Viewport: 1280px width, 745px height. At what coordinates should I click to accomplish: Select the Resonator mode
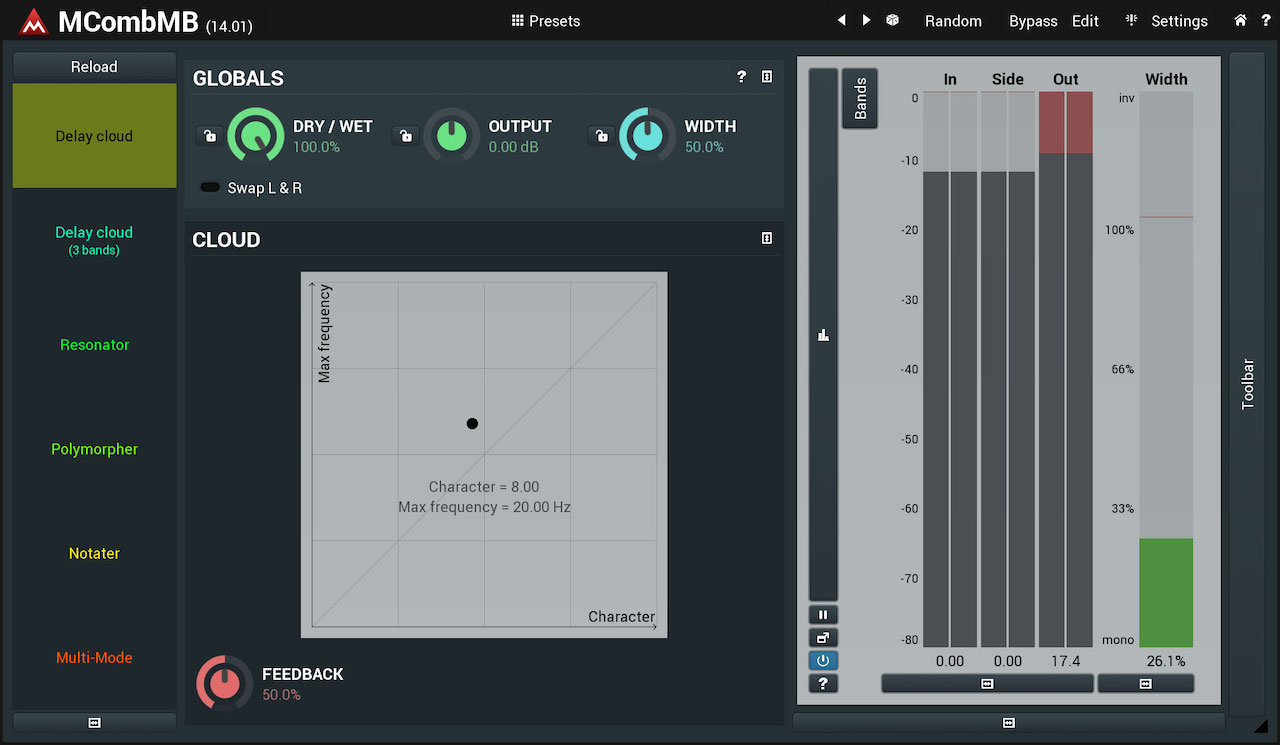94,345
